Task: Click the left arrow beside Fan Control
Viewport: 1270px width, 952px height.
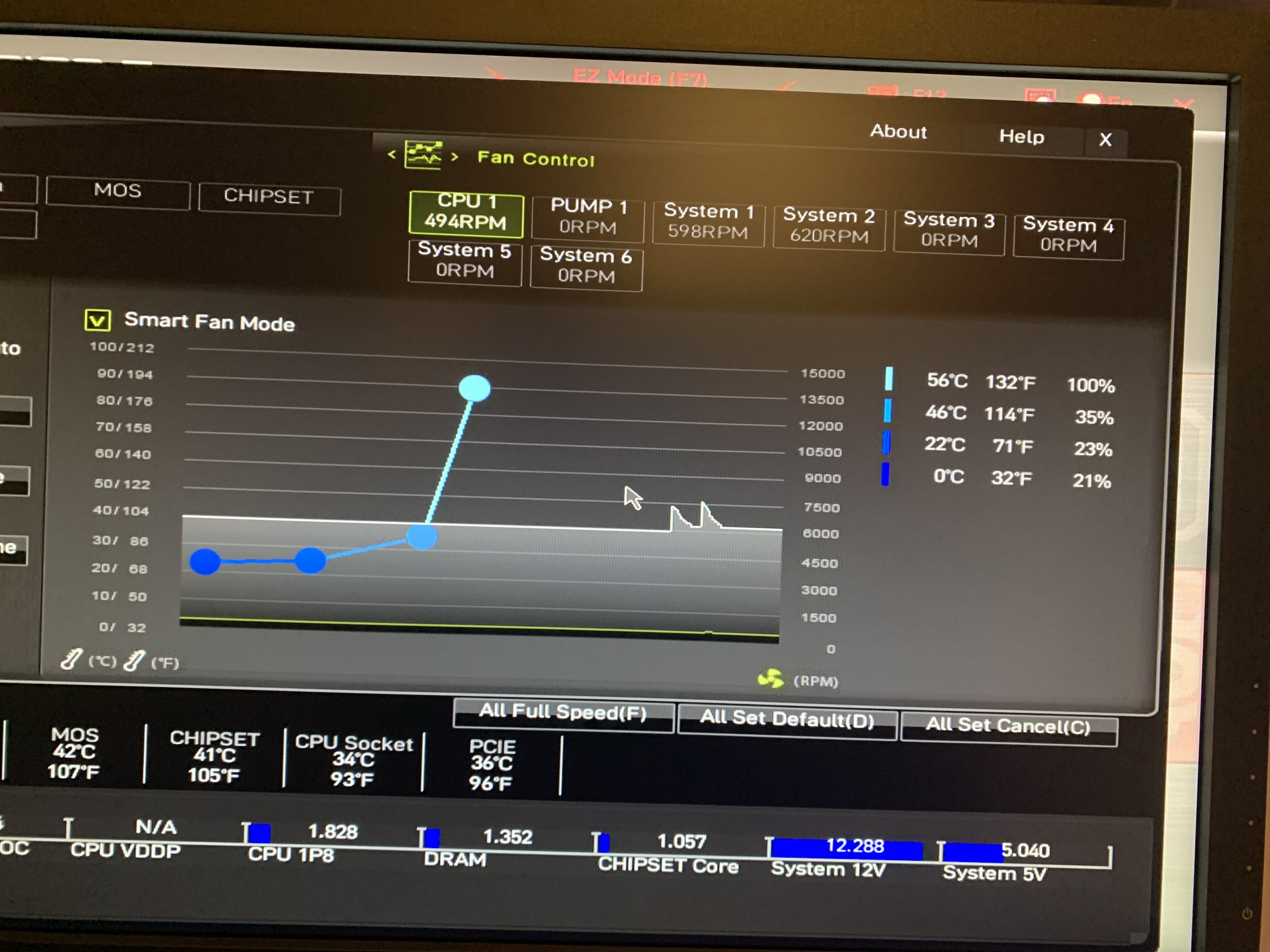Action: point(392,154)
